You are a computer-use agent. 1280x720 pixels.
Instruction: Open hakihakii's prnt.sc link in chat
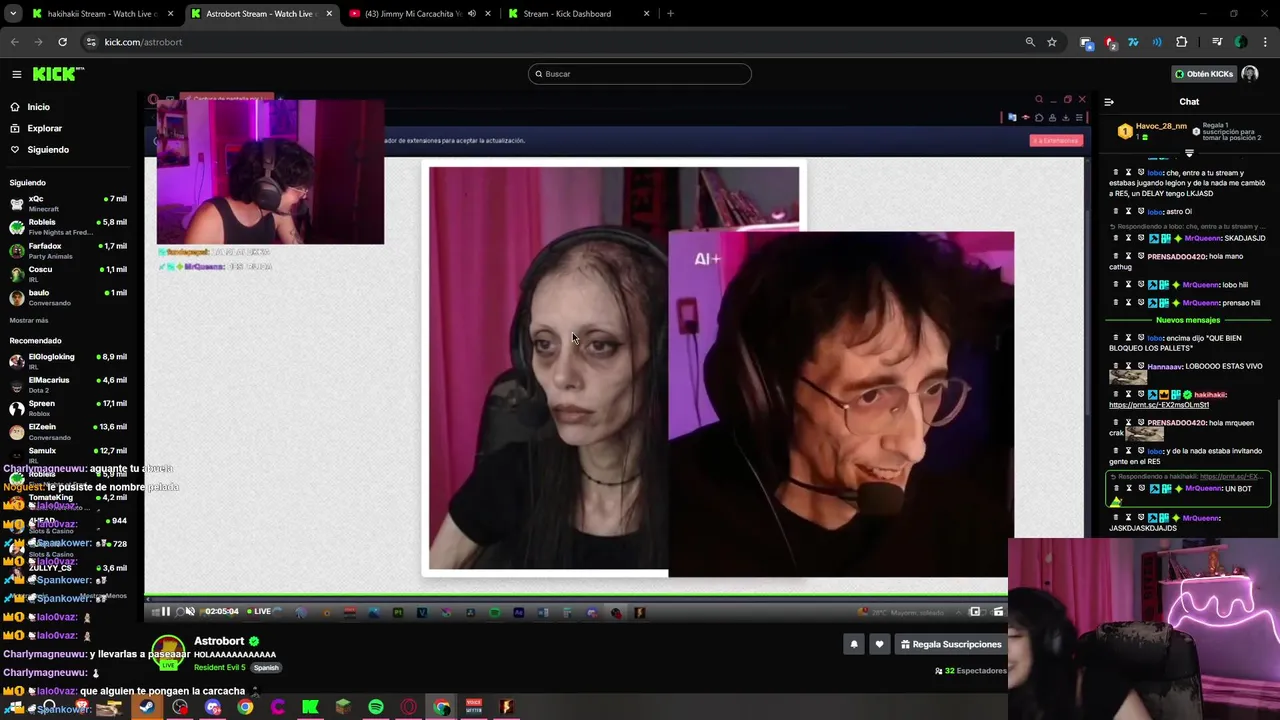point(1159,405)
